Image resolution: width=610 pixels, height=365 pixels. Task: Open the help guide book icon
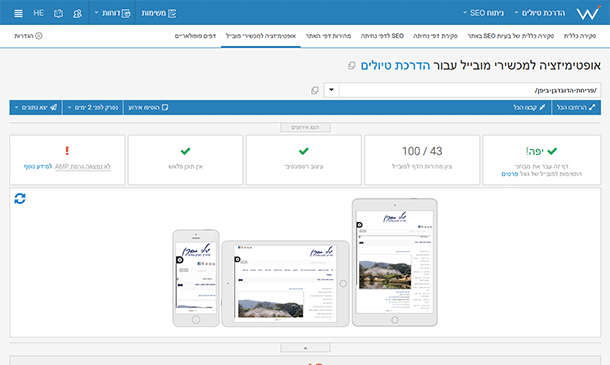click(x=58, y=13)
